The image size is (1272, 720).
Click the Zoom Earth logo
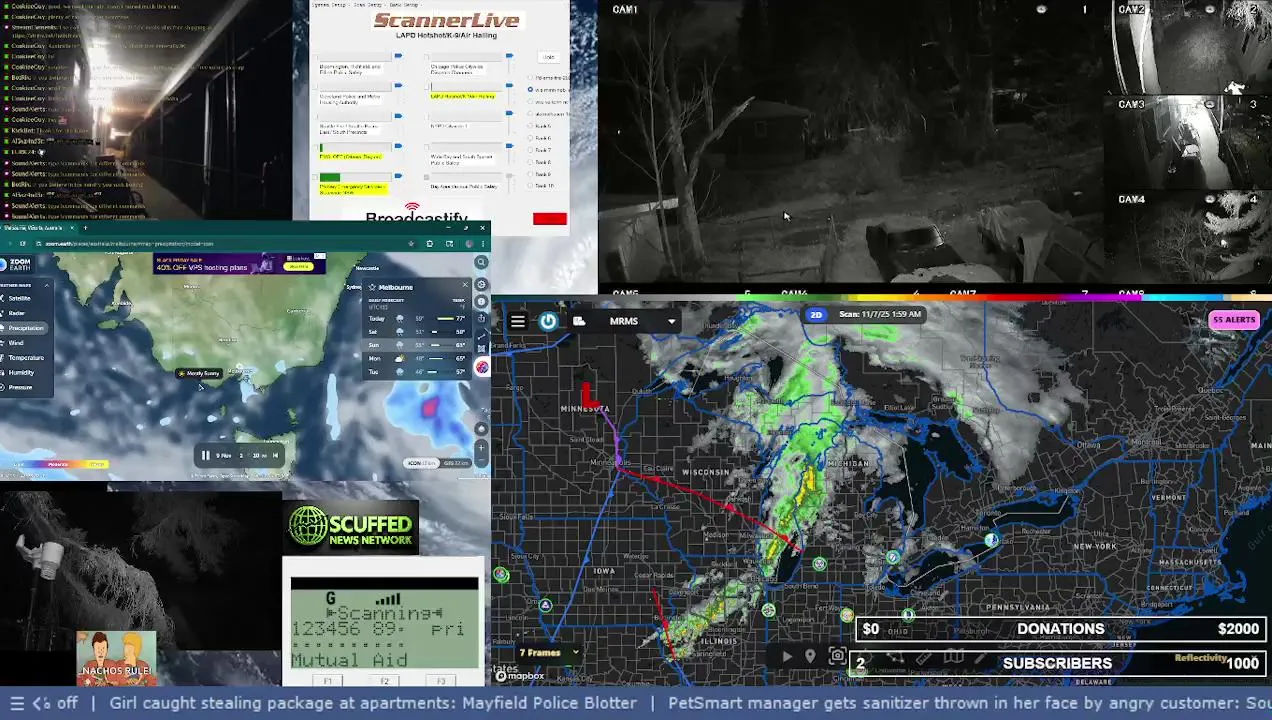click(17, 264)
